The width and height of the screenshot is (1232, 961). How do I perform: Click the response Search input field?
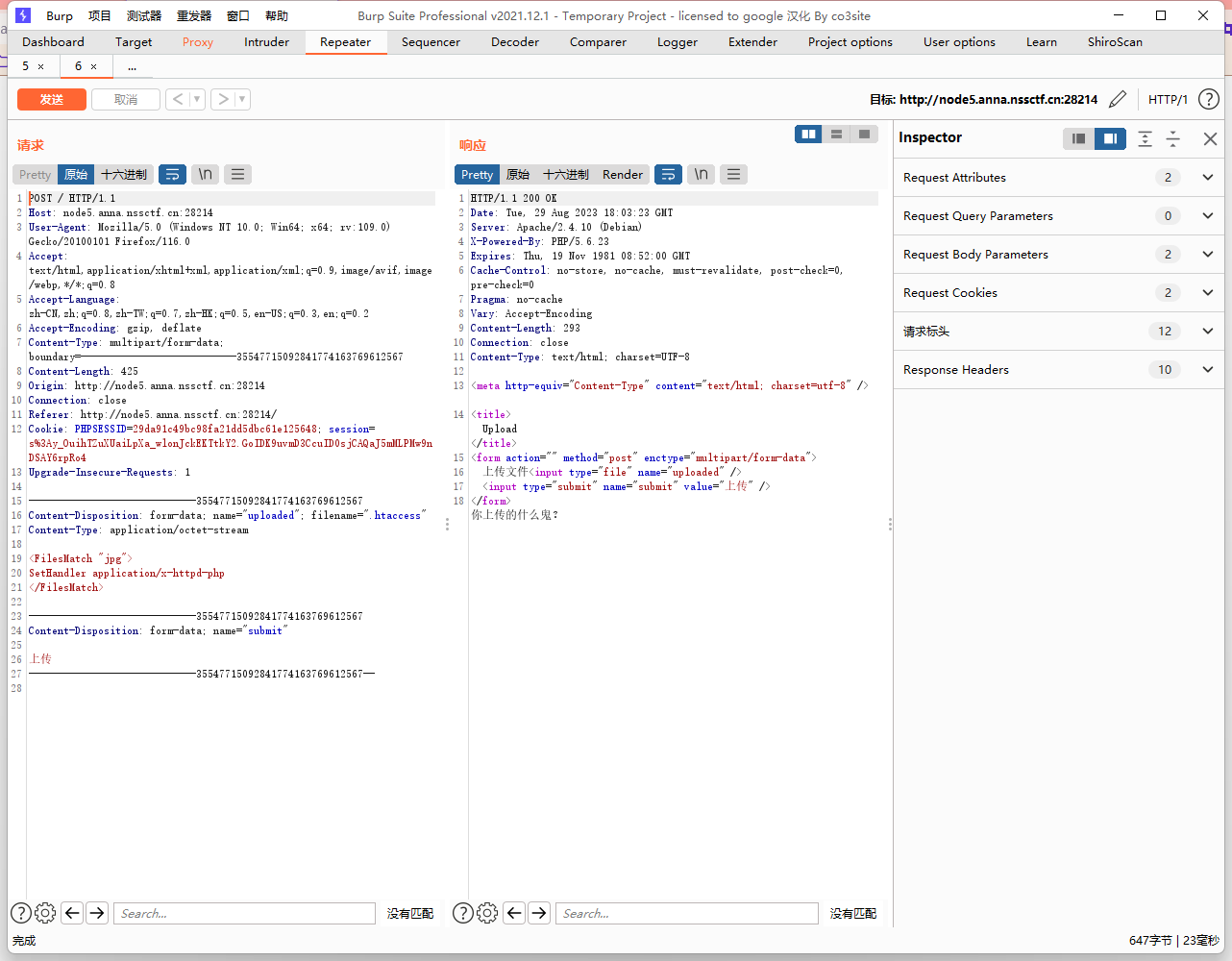pyautogui.click(x=687, y=913)
